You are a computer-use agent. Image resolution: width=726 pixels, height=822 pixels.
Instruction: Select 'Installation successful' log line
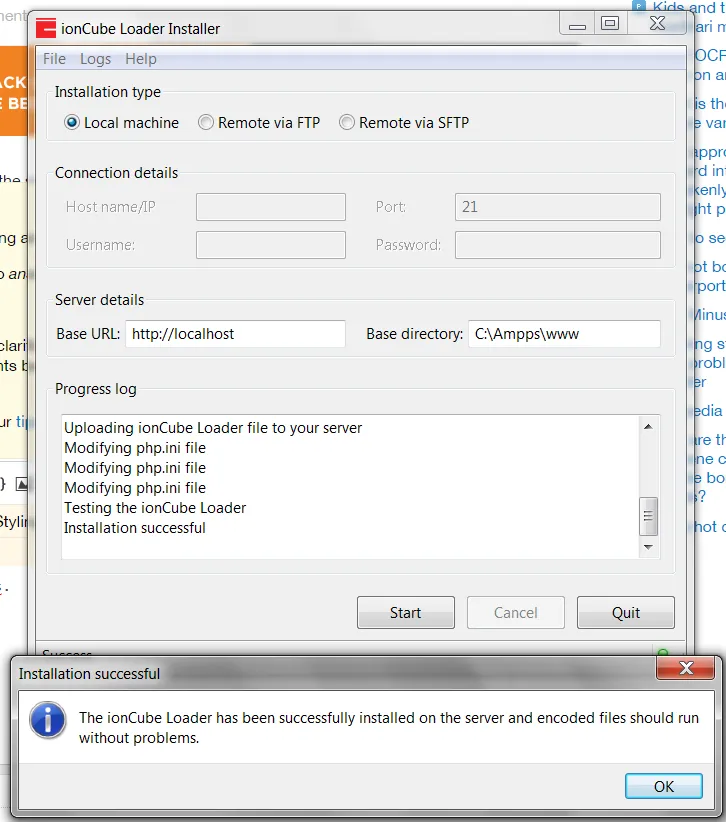click(x=135, y=528)
